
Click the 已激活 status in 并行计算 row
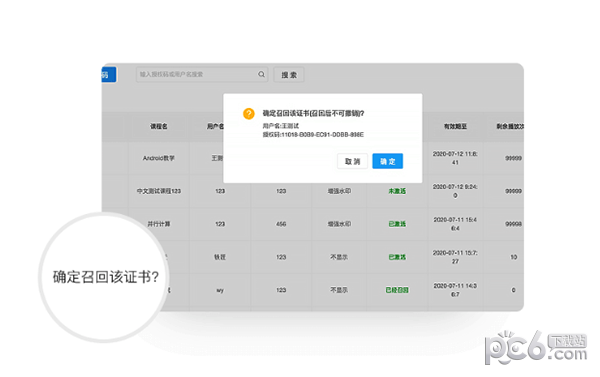click(x=397, y=224)
